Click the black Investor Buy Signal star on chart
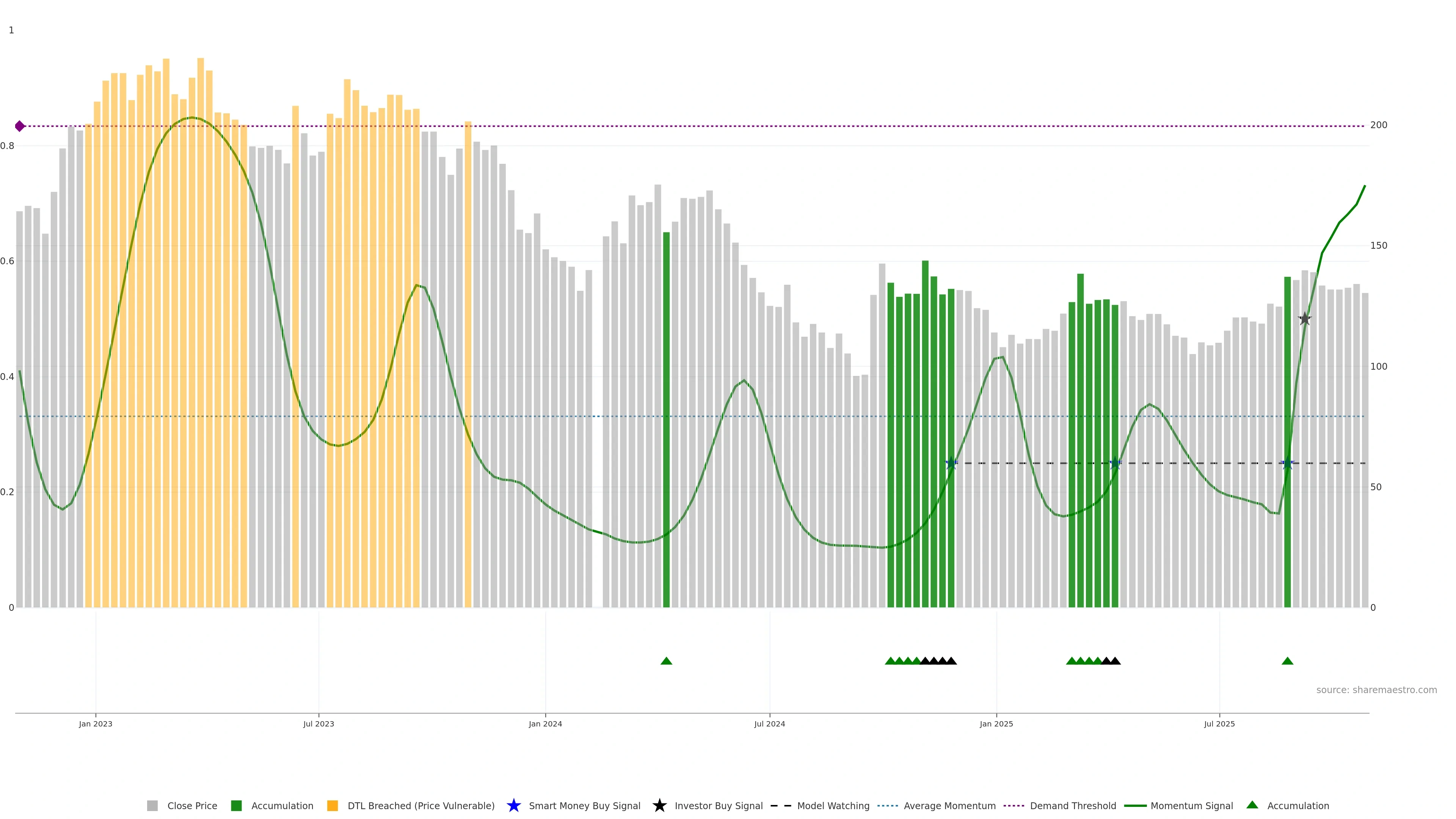The height and width of the screenshot is (819, 1456). click(1304, 319)
